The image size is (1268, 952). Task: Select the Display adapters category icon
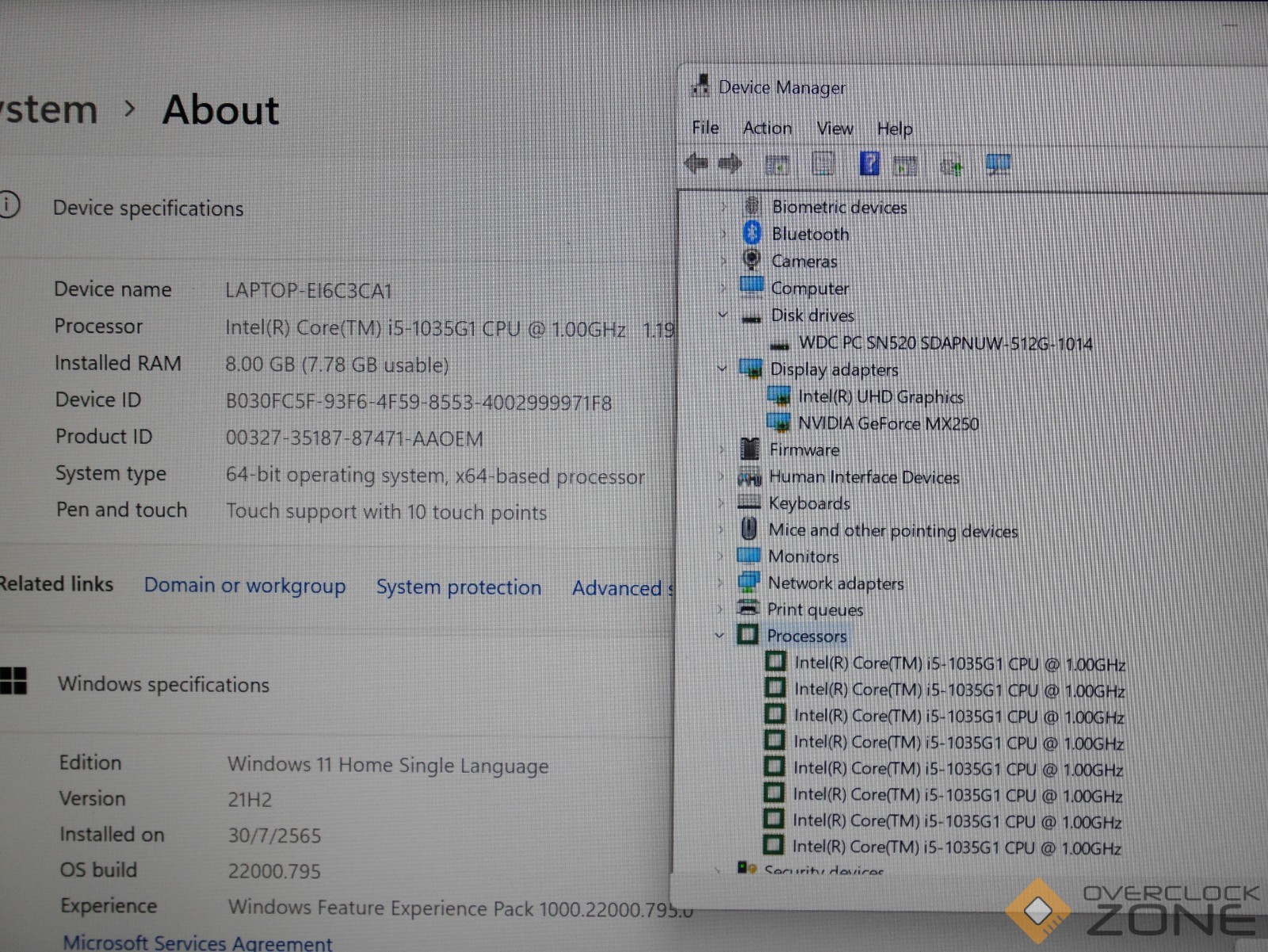pos(750,369)
